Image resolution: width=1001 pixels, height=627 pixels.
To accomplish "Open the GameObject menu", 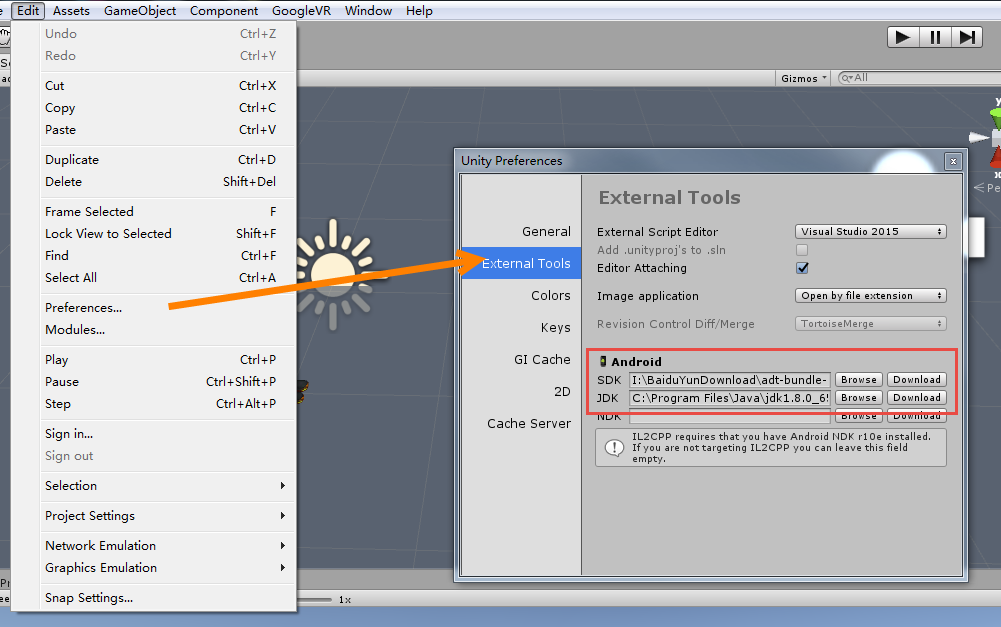I will pyautogui.click(x=140, y=11).
